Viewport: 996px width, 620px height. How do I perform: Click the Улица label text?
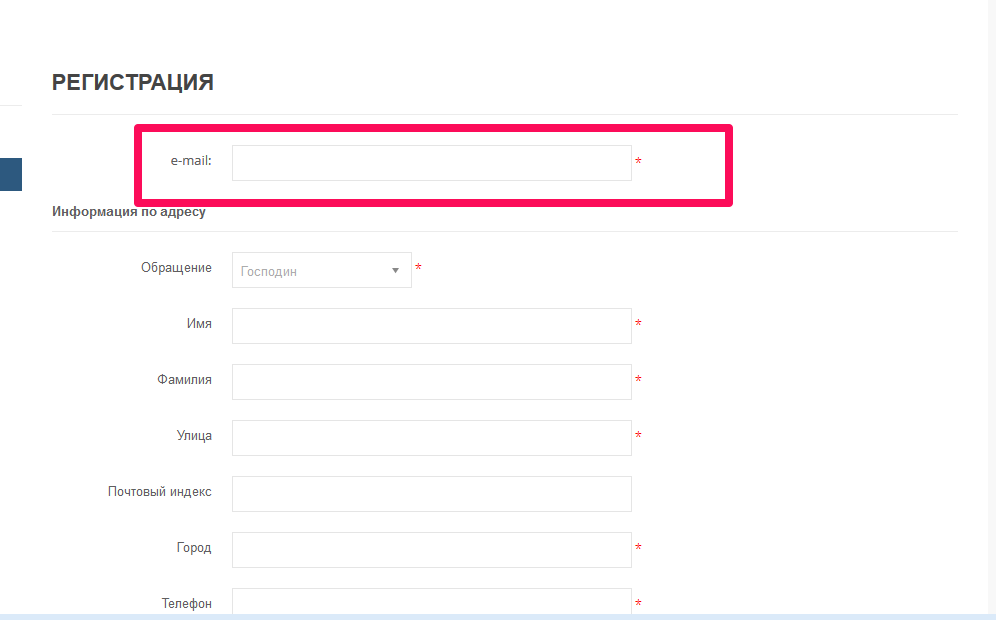(194, 436)
